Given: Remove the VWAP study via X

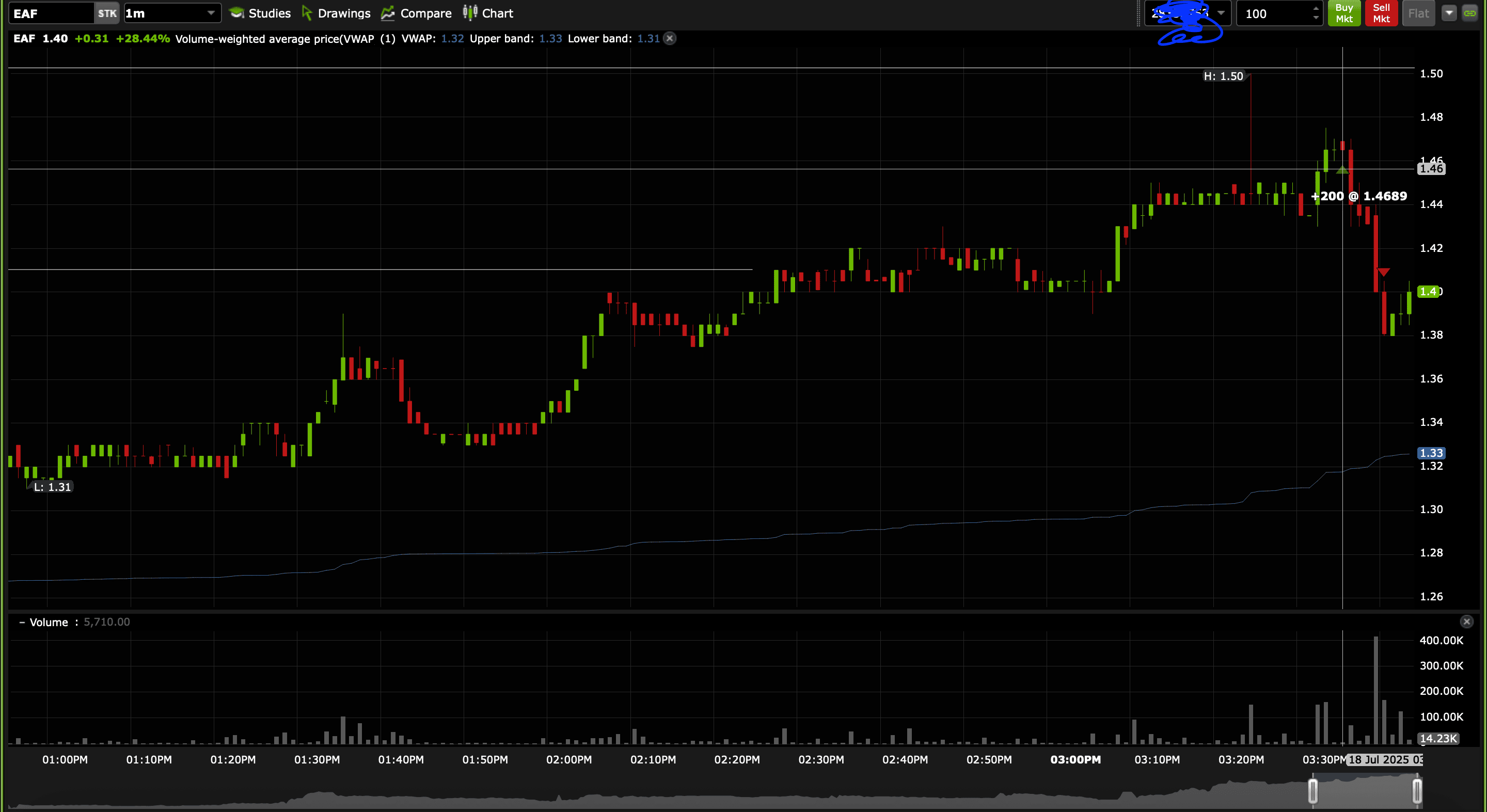Looking at the screenshot, I should point(670,39).
